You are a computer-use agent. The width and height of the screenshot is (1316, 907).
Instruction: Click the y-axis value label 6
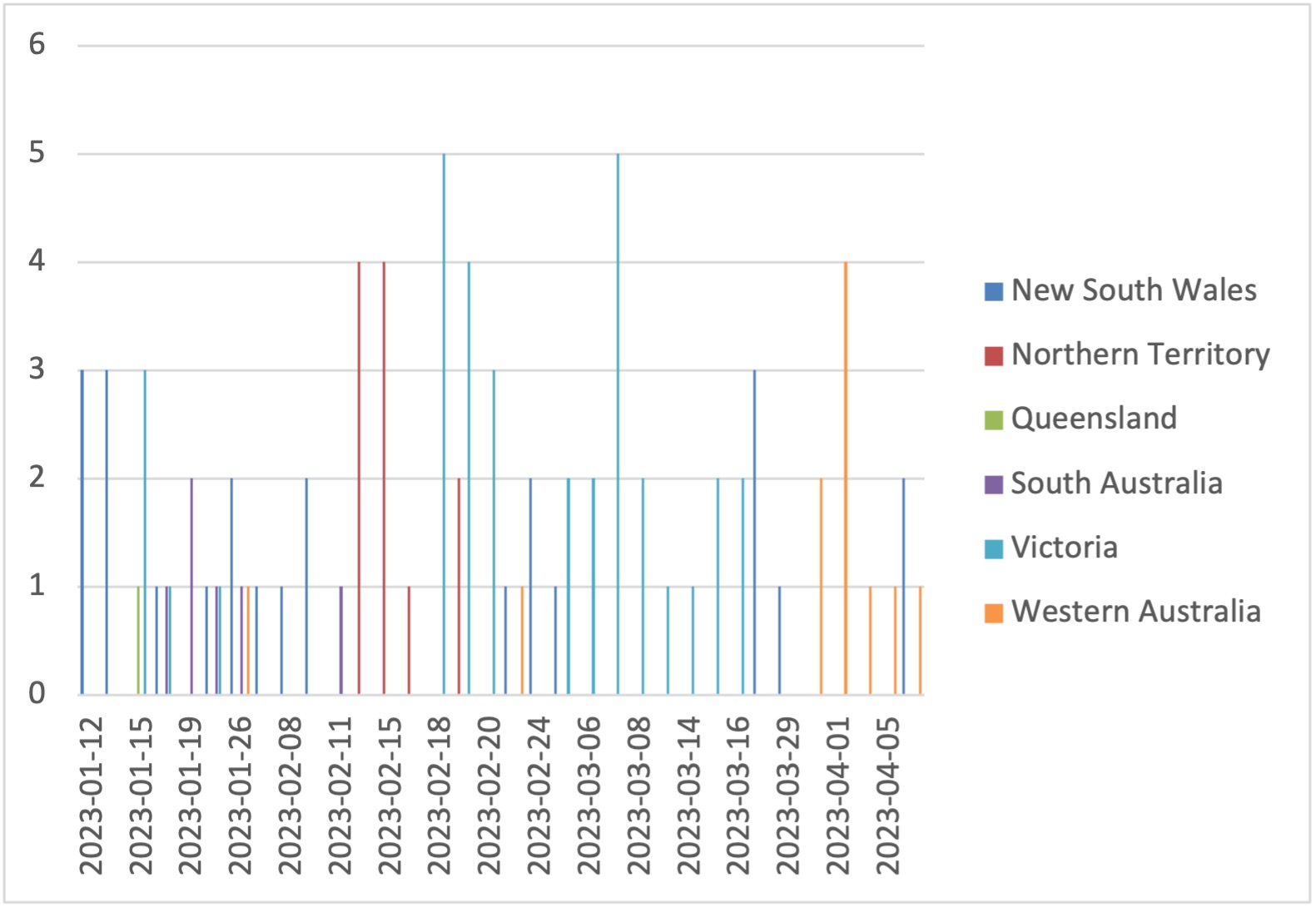(x=37, y=44)
